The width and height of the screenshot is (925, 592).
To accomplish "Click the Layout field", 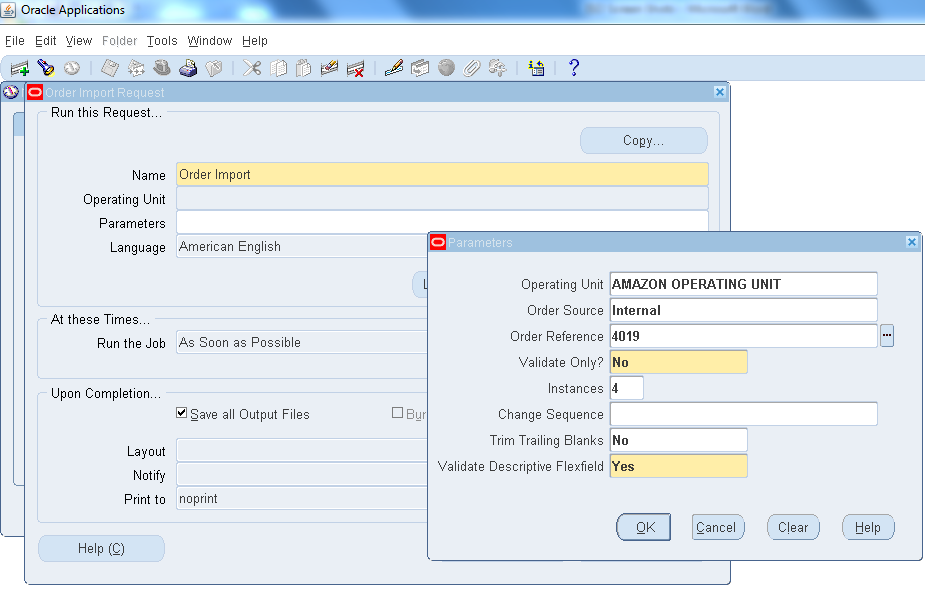I will [x=301, y=450].
